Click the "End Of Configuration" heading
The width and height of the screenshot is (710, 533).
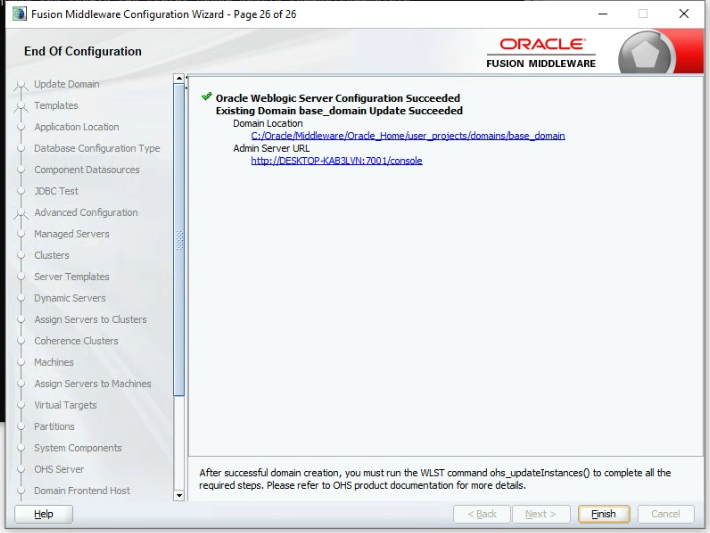[x=83, y=51]
